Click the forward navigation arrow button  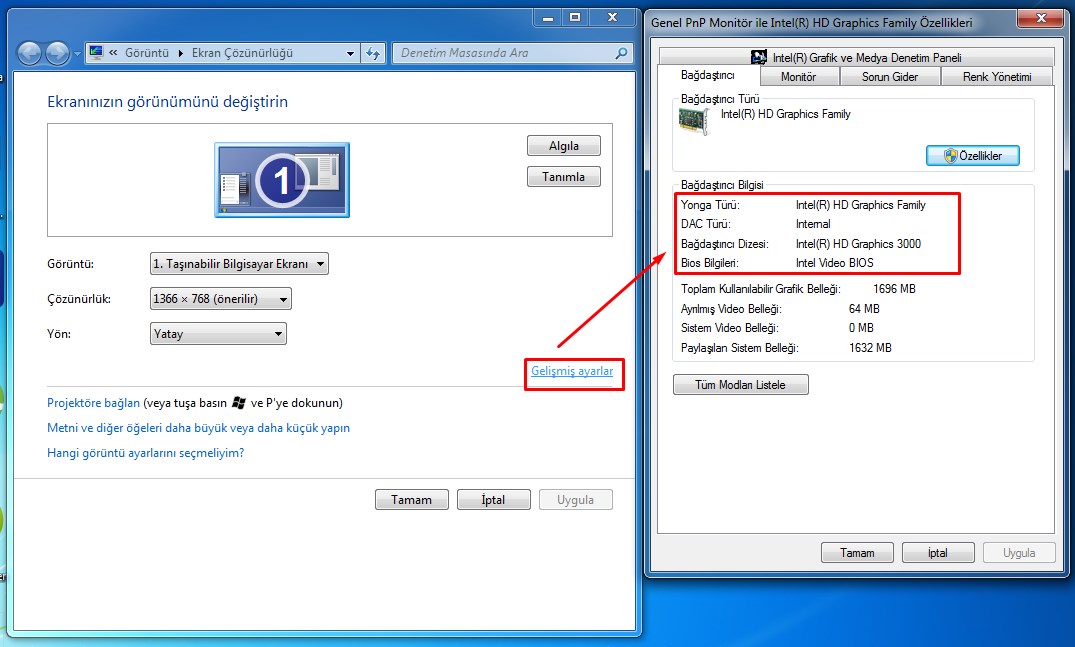[x=57, y=53]
